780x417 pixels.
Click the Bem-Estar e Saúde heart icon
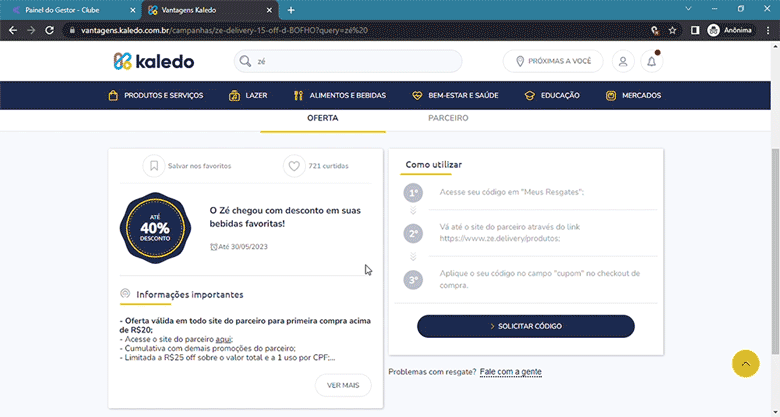(417, 96)
